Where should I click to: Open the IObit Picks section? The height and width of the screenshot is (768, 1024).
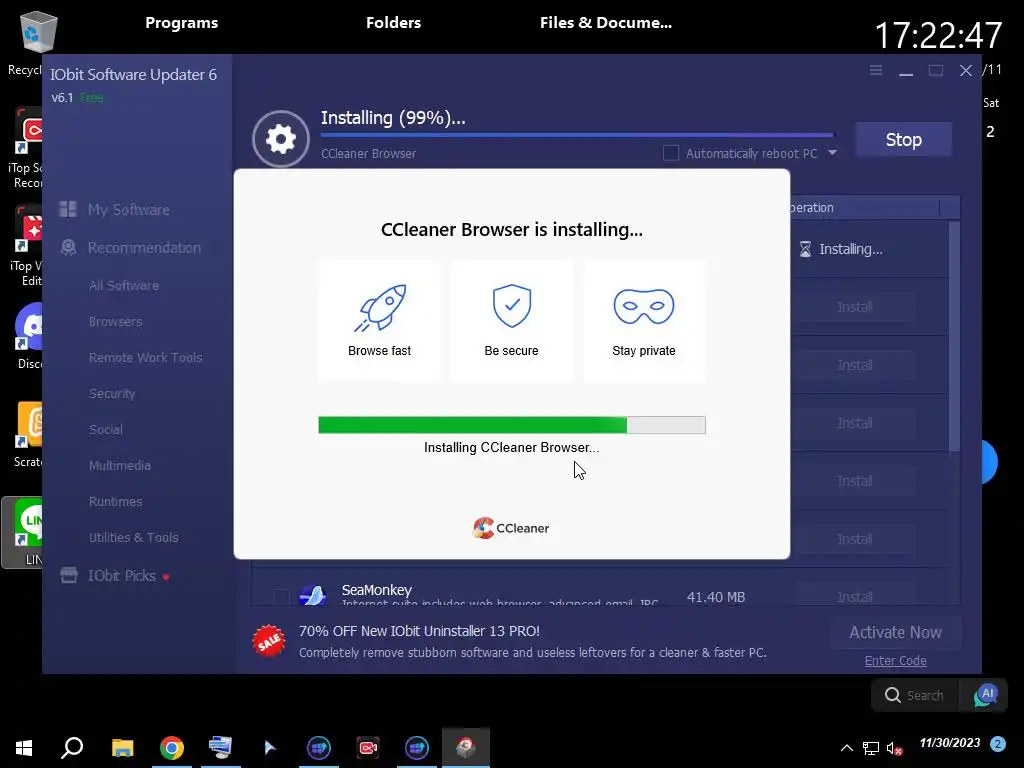pos(121,575)
